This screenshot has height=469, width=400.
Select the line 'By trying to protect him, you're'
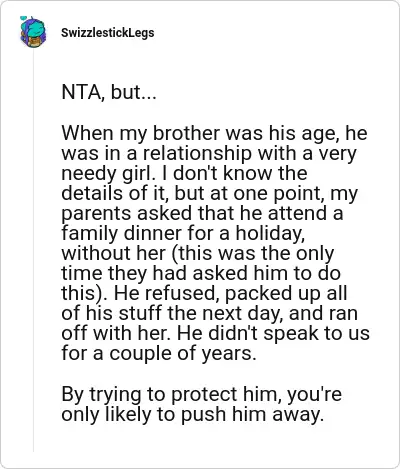pos(201,394)
